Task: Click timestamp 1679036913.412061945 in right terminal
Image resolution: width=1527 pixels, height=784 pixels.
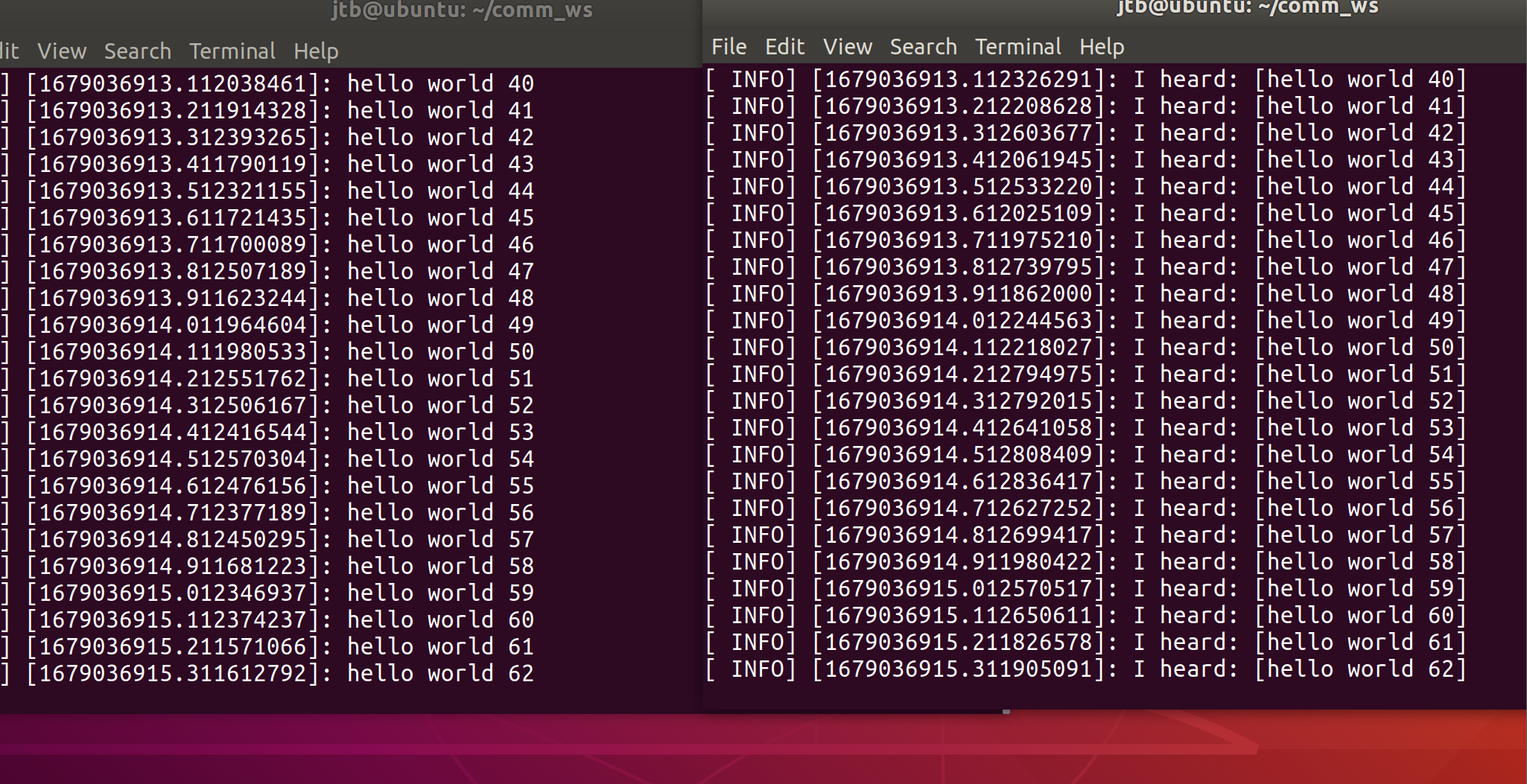Action: click(959, 159)
